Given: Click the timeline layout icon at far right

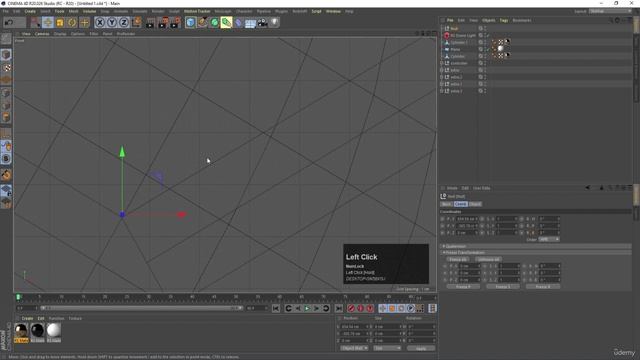Looking at the screenshot, I should click(x=432, y=309).
